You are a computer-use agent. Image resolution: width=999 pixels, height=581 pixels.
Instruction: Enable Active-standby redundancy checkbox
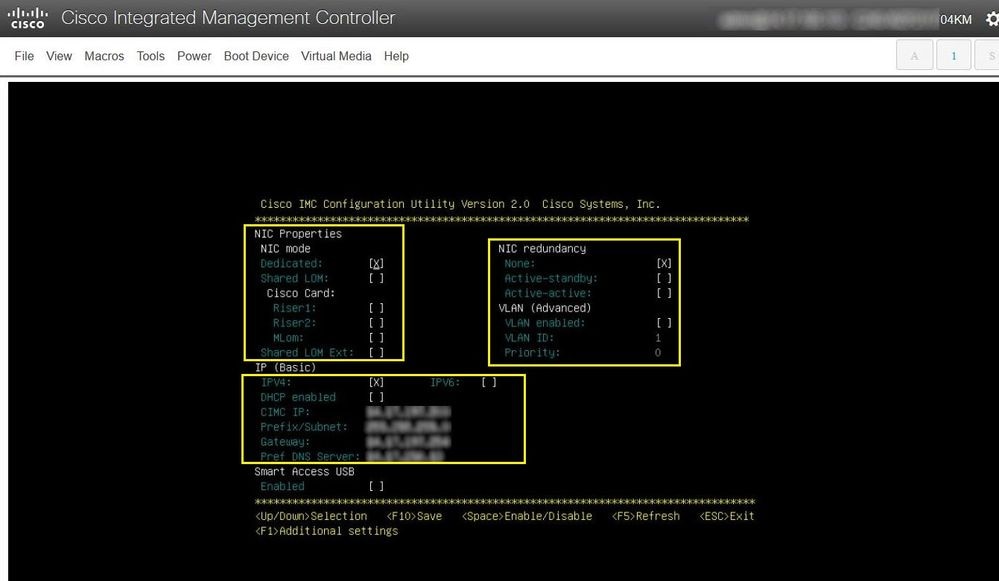coord(664,278)
